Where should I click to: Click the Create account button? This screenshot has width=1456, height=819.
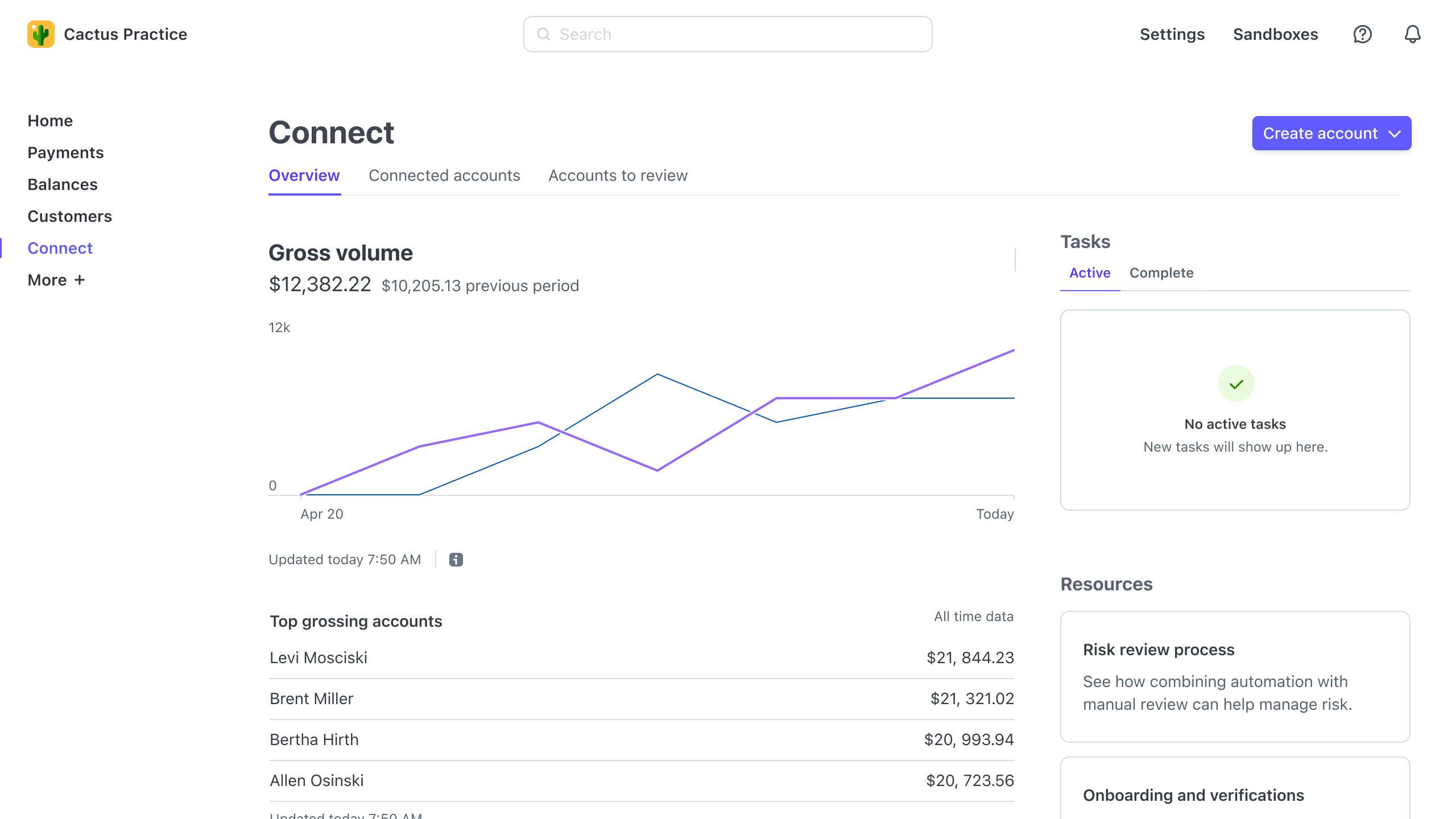pos(1331,133)
